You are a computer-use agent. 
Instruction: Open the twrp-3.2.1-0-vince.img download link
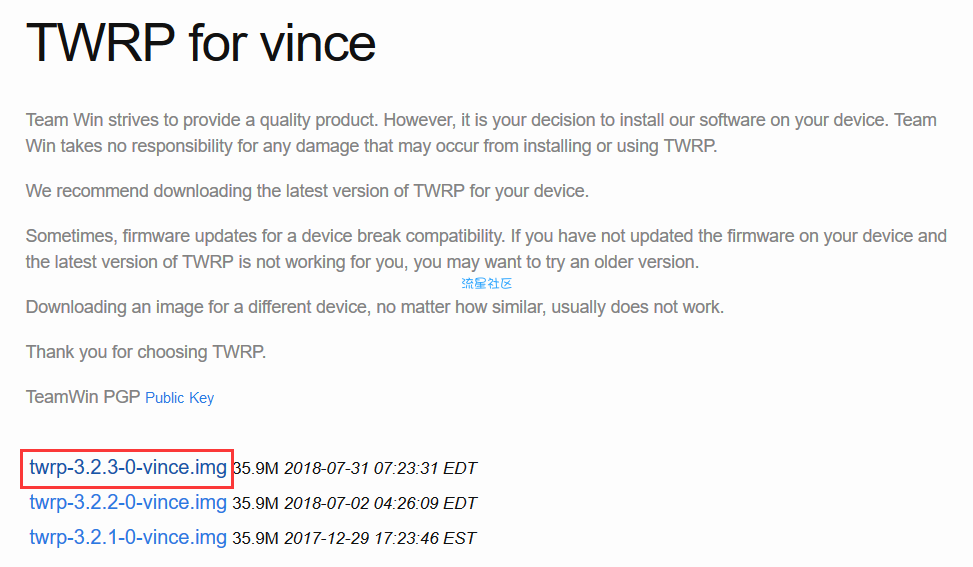[128, 538]
